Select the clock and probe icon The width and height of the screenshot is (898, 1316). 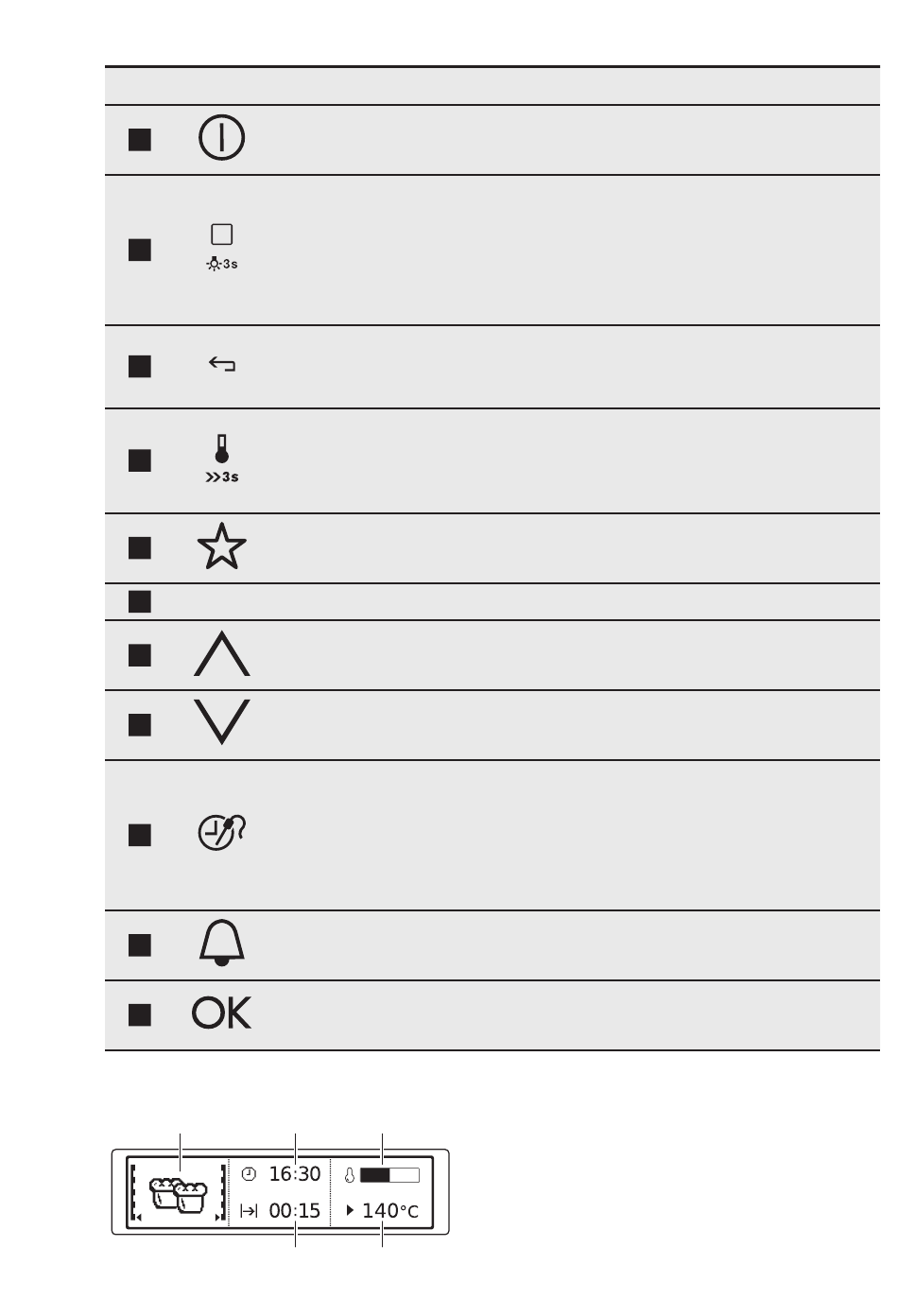(222, 832)
